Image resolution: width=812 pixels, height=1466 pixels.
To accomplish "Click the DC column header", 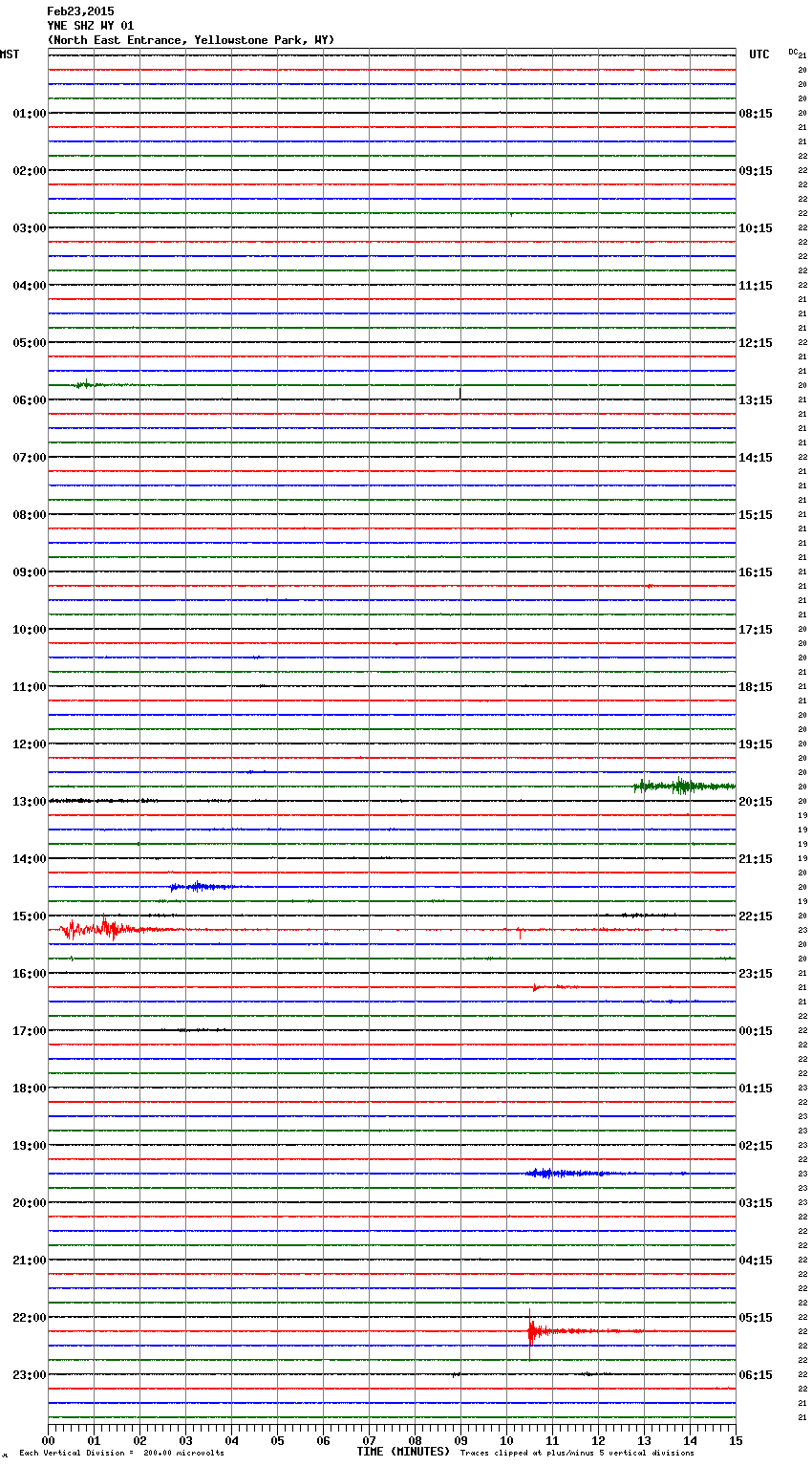I will 793,52.
